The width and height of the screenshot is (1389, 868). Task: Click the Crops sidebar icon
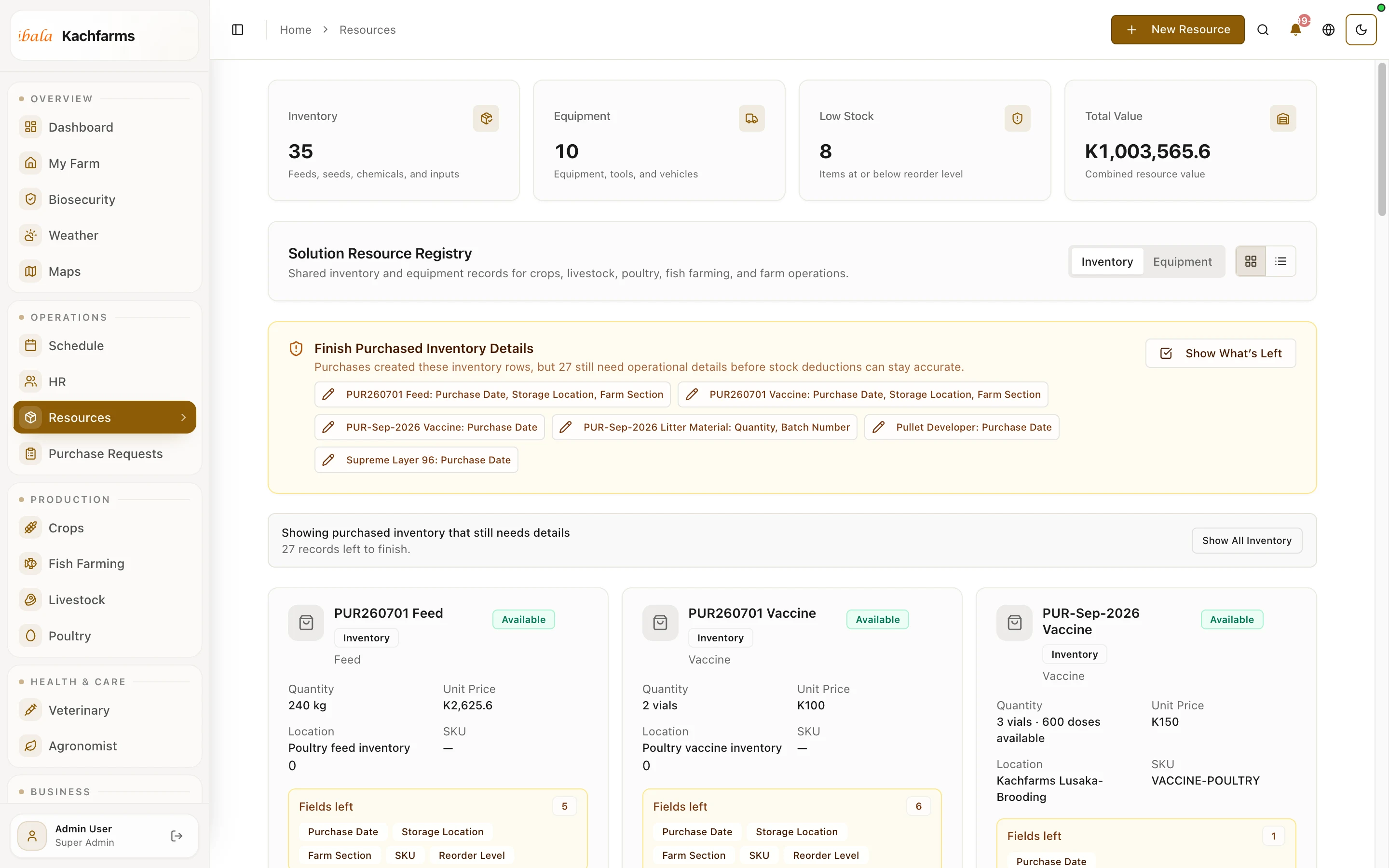coord(30,528)
